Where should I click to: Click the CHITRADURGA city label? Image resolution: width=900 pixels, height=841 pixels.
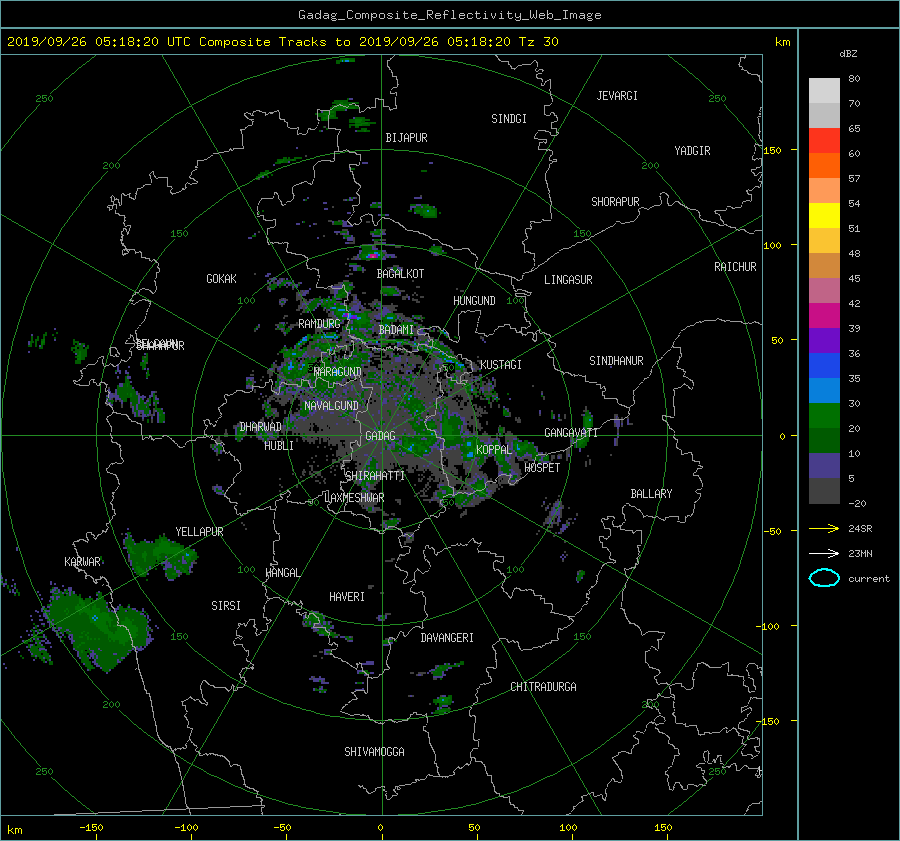click(x=543, y=687)
